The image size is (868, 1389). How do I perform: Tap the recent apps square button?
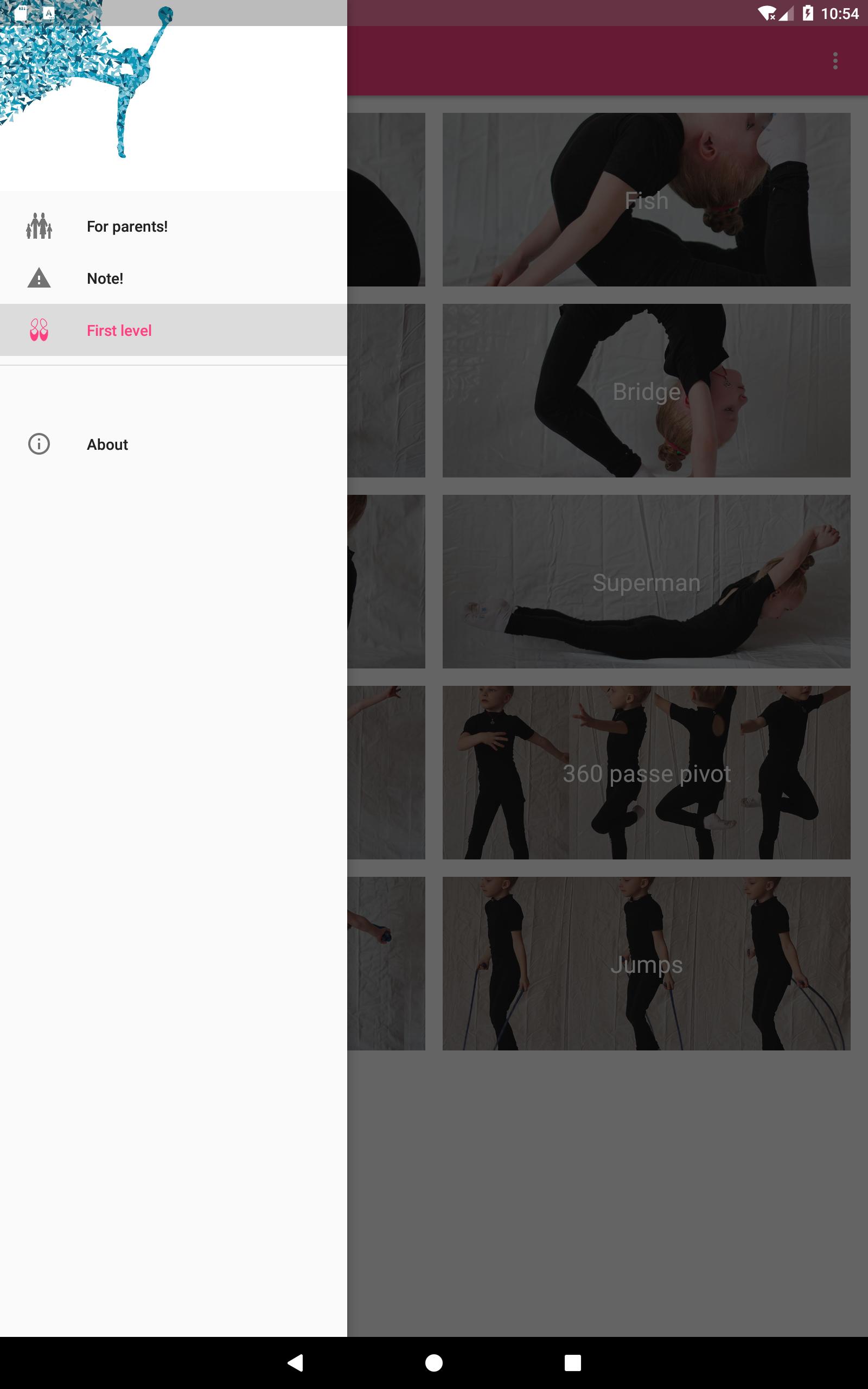572,1362
